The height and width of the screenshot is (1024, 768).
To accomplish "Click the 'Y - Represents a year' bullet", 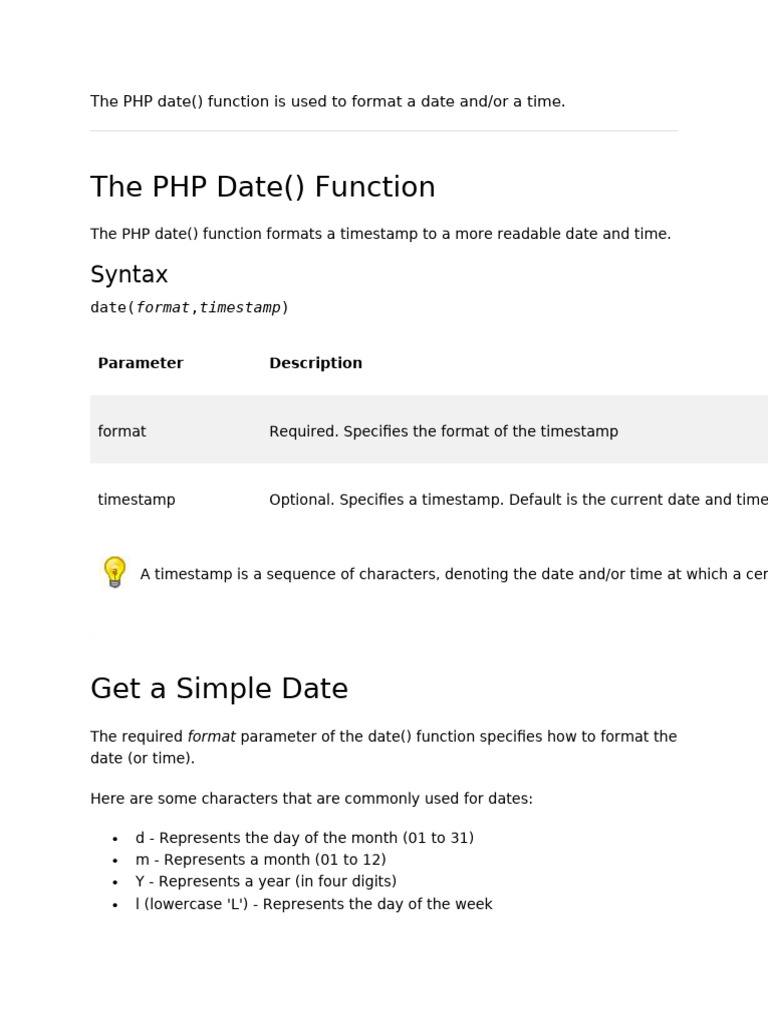I will 265,882.
